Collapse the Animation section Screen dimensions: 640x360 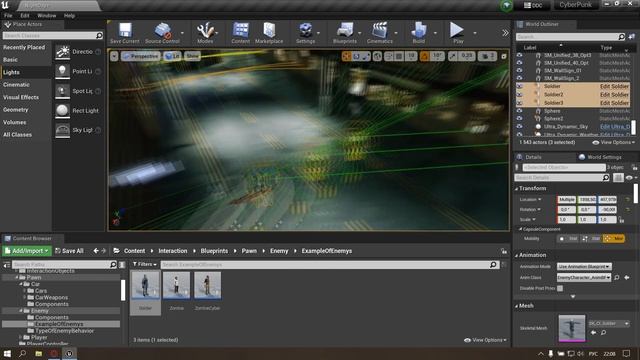[517, 255]
